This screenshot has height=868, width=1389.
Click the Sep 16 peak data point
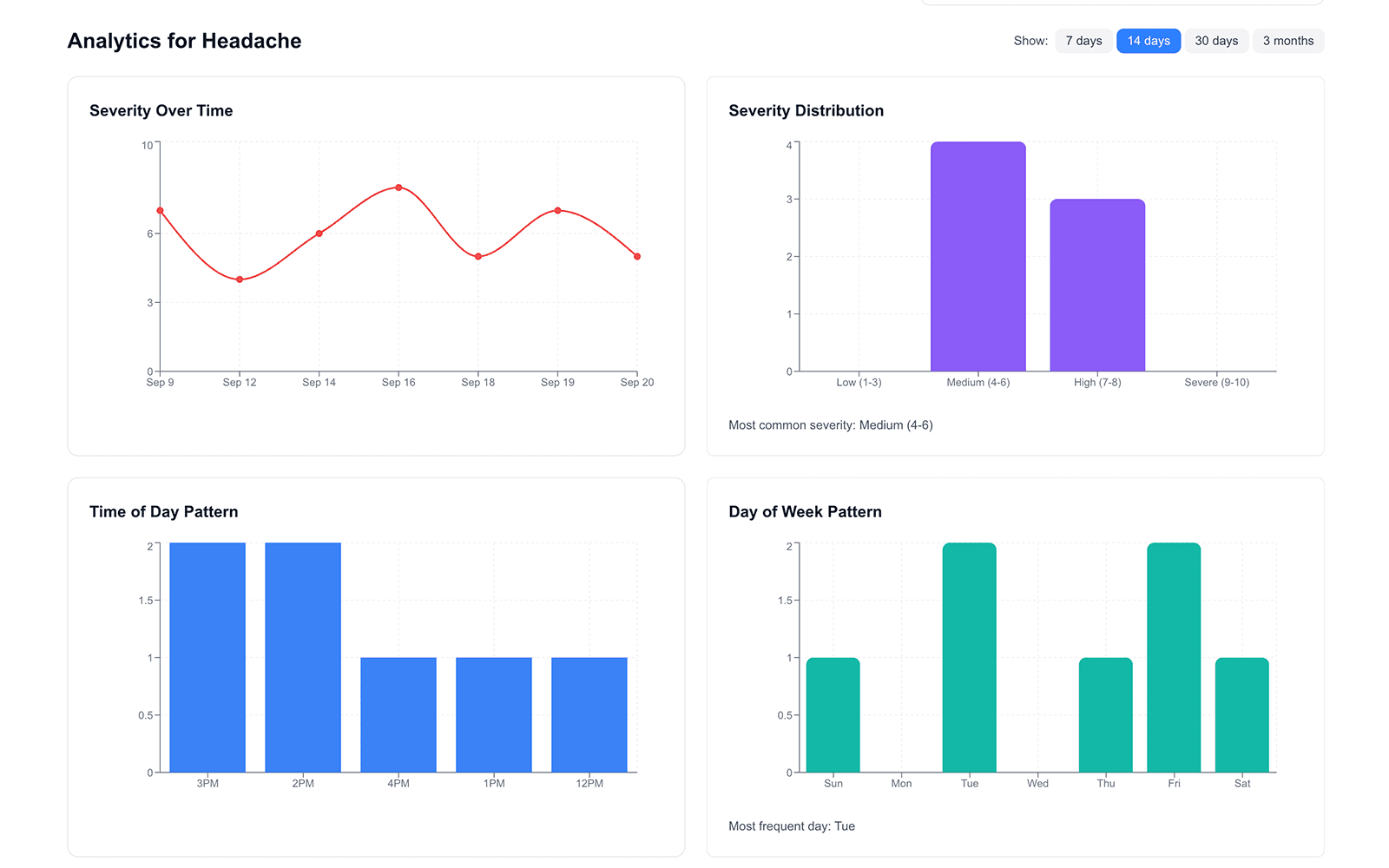(x=398, y=187)
